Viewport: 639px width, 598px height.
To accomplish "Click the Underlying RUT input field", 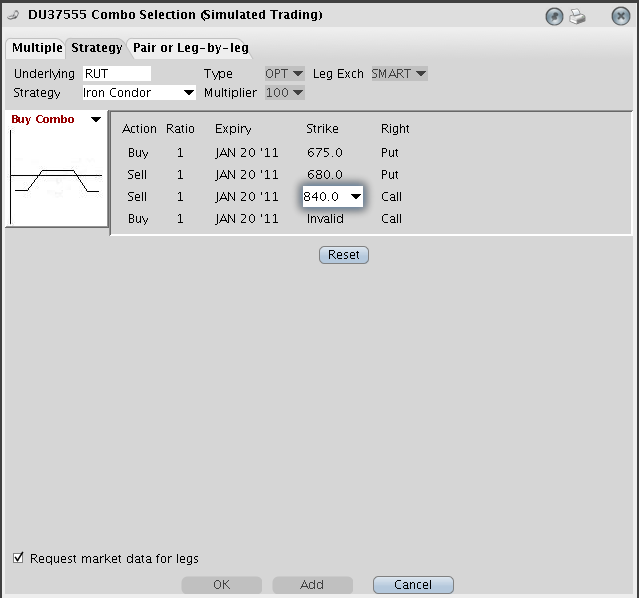I will point(116,74).
